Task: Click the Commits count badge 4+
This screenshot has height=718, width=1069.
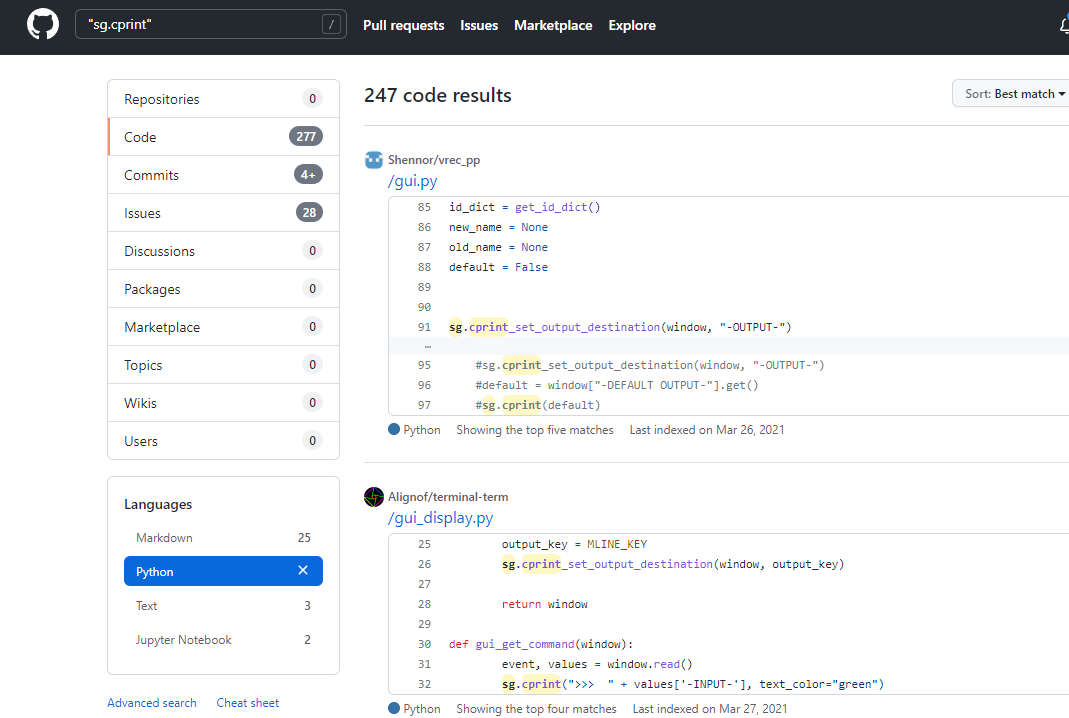Action: coord(308,175)
